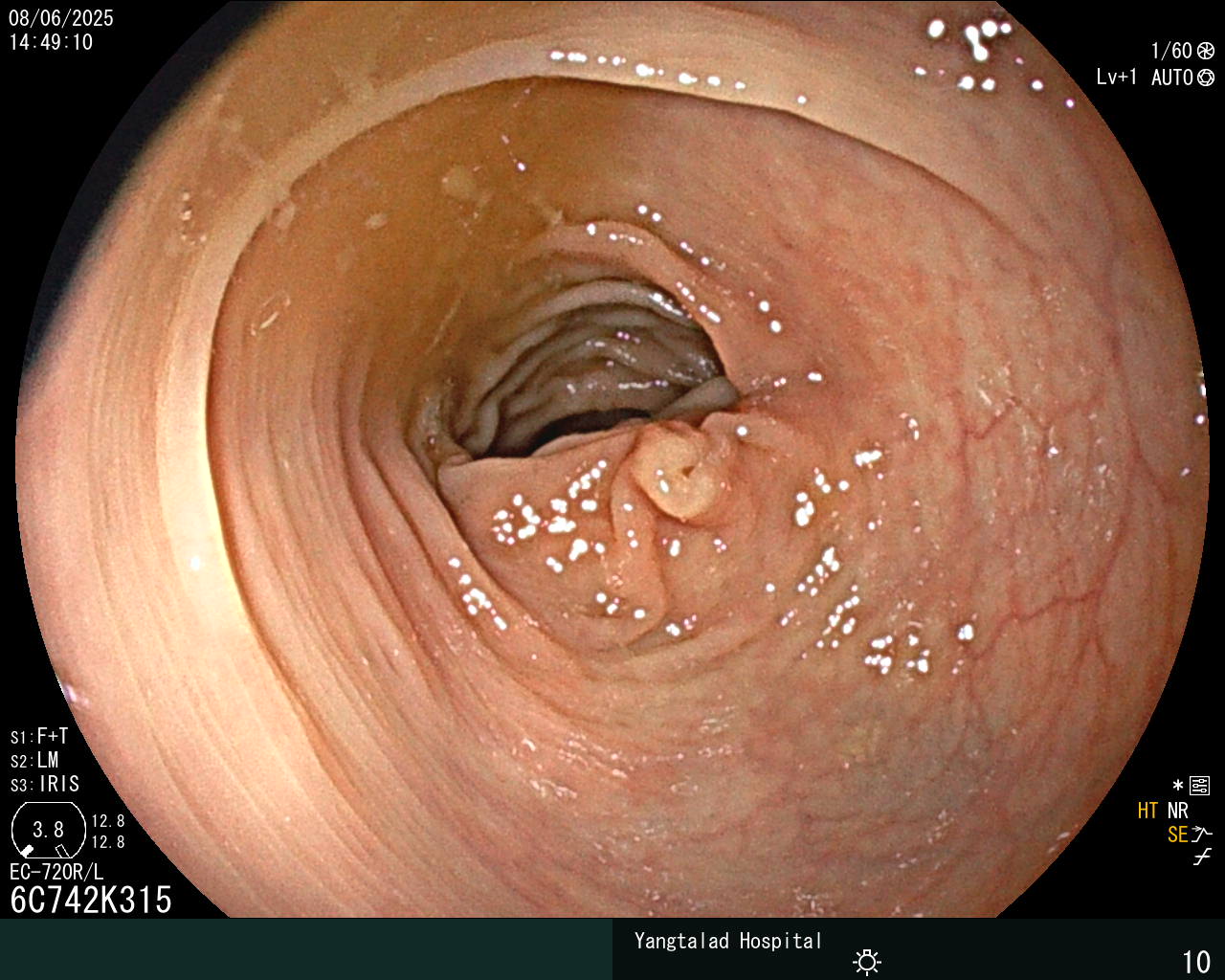Click the iris icon beside AUTO
Image resolution: width=1225 pixels, height=980 pixels.
[1206, 78]
